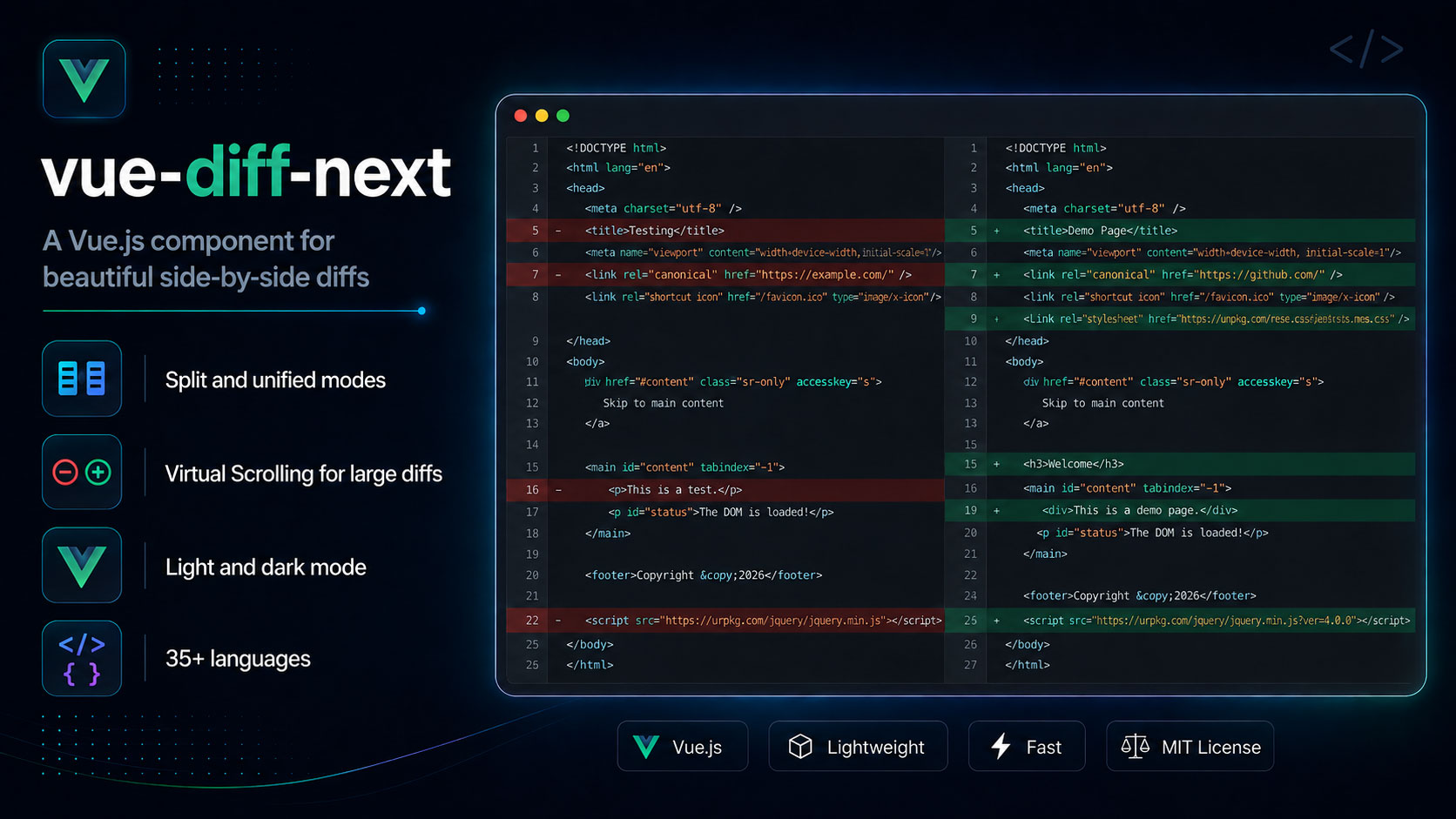
Task: Click added '<h3>Welcome</h3>' line
Action: [1180, 464]
